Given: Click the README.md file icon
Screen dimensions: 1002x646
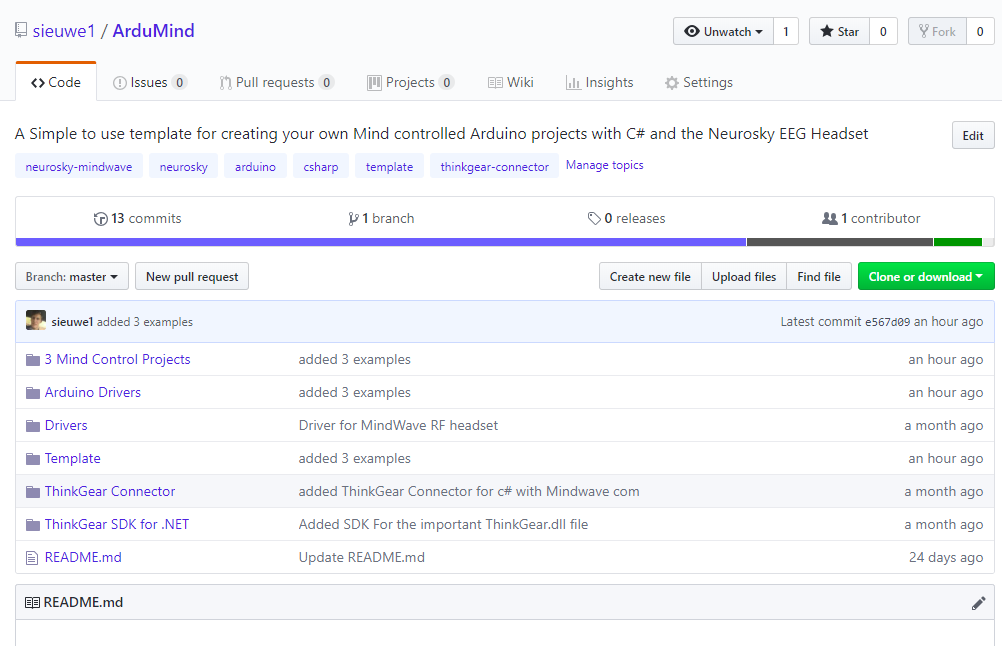Looking at the screenshot, I should click(x=33, y=558).
